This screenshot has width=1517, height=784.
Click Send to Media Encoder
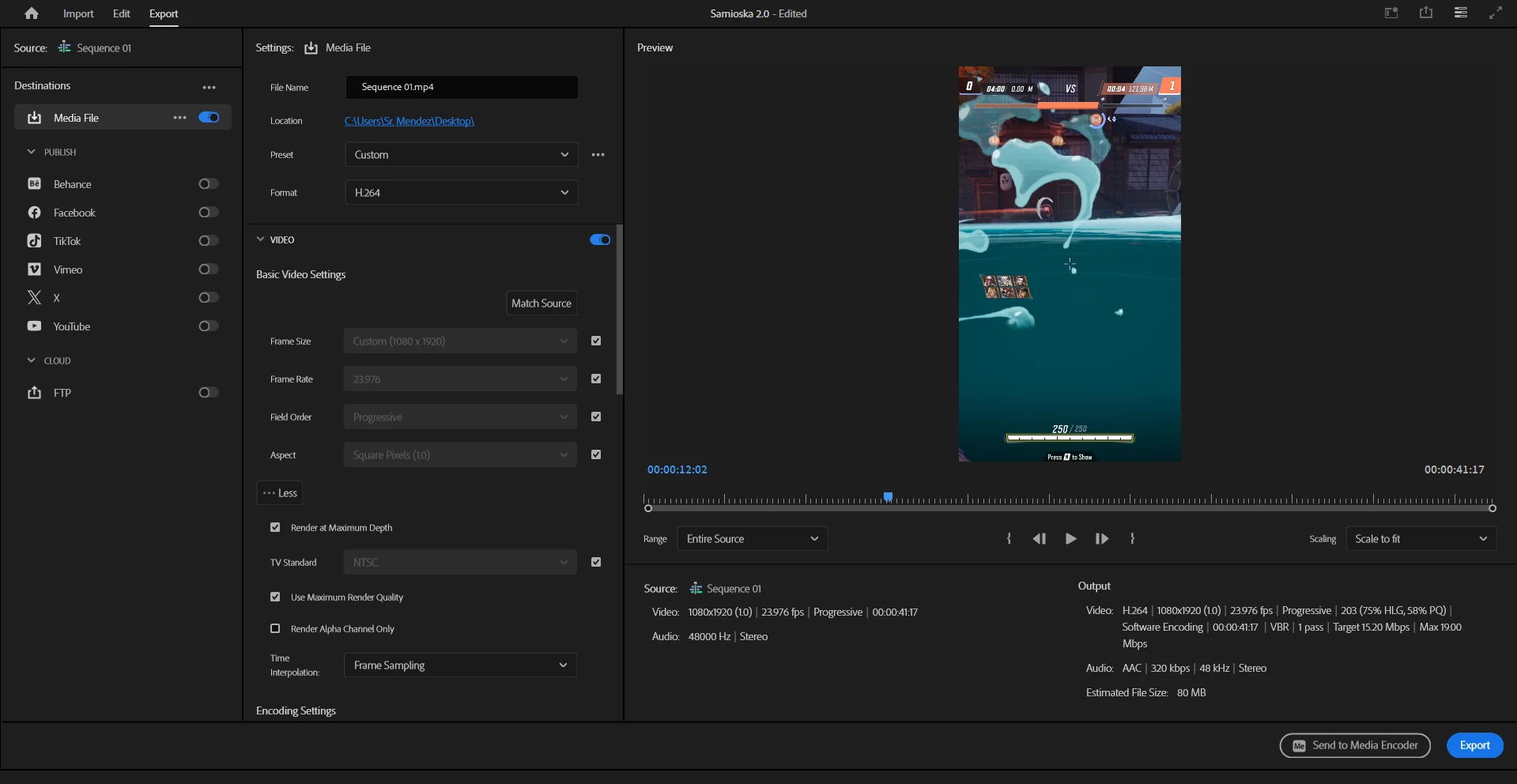coord(1355,745)
